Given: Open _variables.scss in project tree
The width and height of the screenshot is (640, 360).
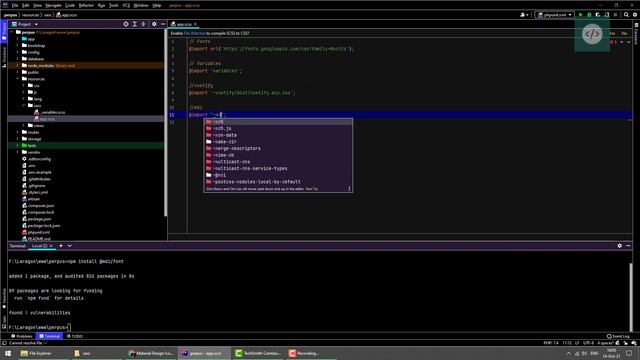Looking at the screenshot, I should tap(53, 112).
